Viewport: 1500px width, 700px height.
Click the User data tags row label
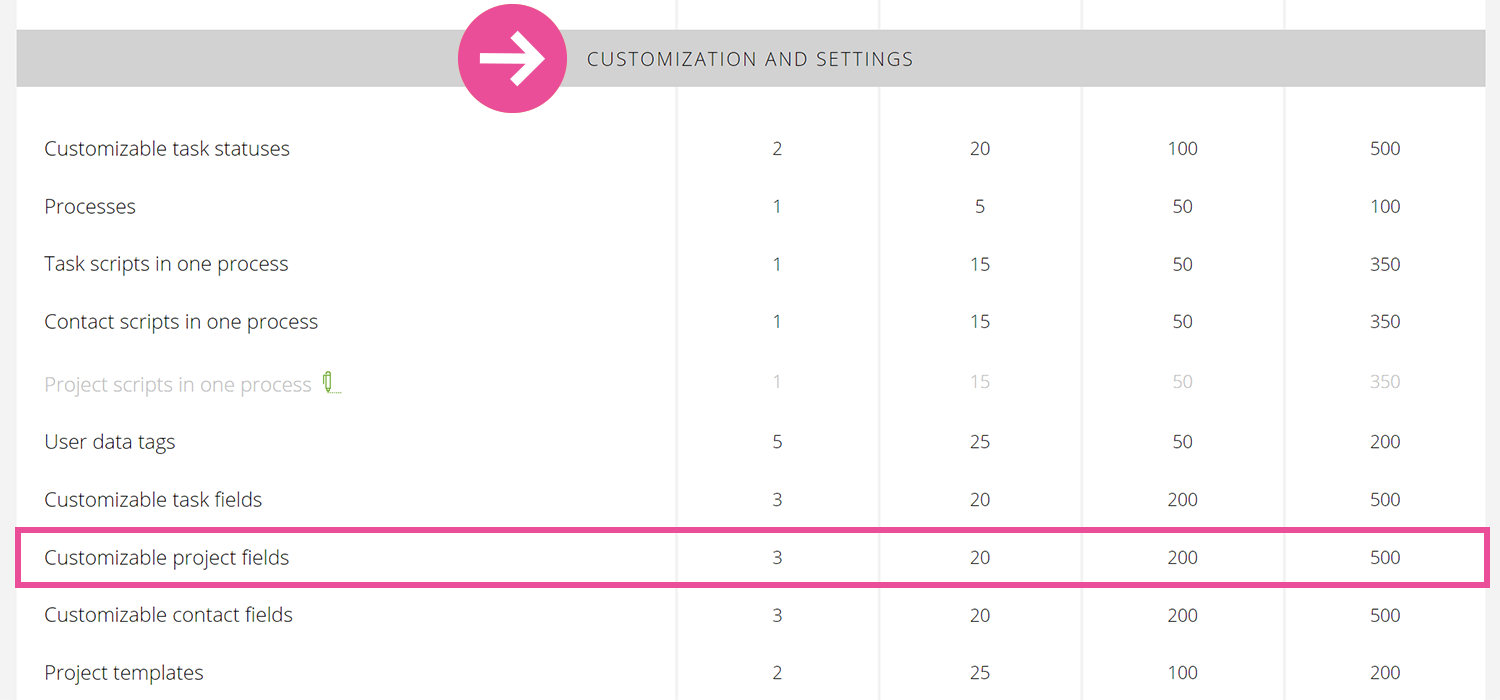pyautogui.click(x=110, y=443)
